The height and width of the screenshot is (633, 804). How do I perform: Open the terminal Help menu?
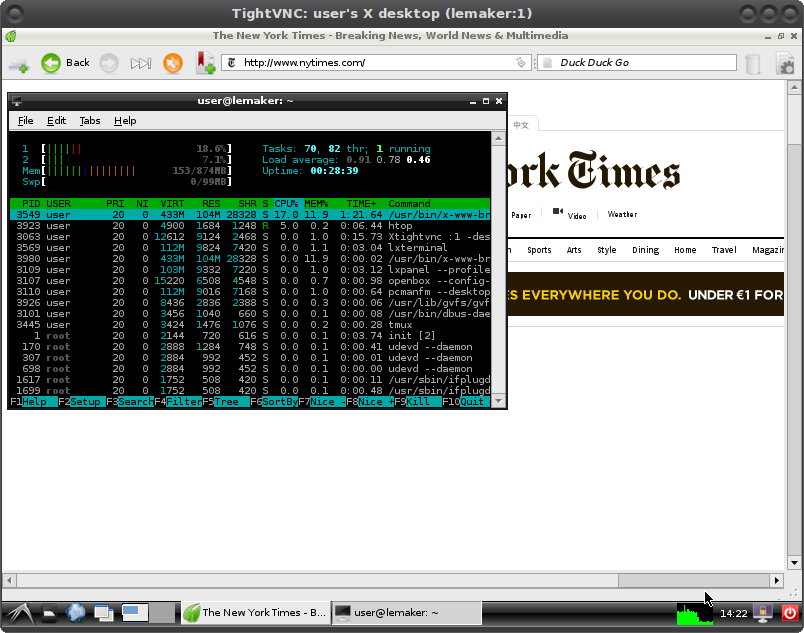click(125, 121)
